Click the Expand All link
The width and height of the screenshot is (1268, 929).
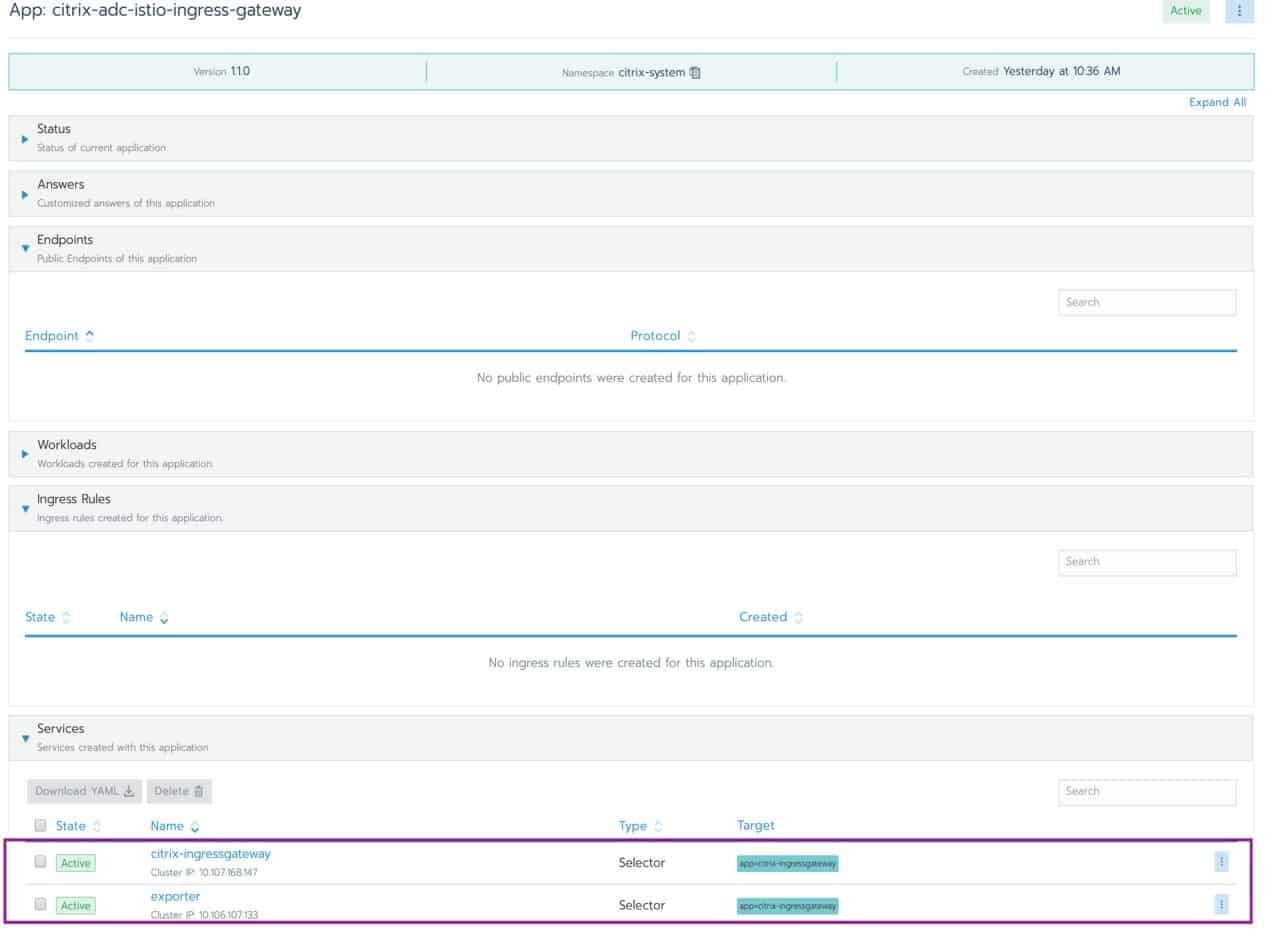[1217, 102]
